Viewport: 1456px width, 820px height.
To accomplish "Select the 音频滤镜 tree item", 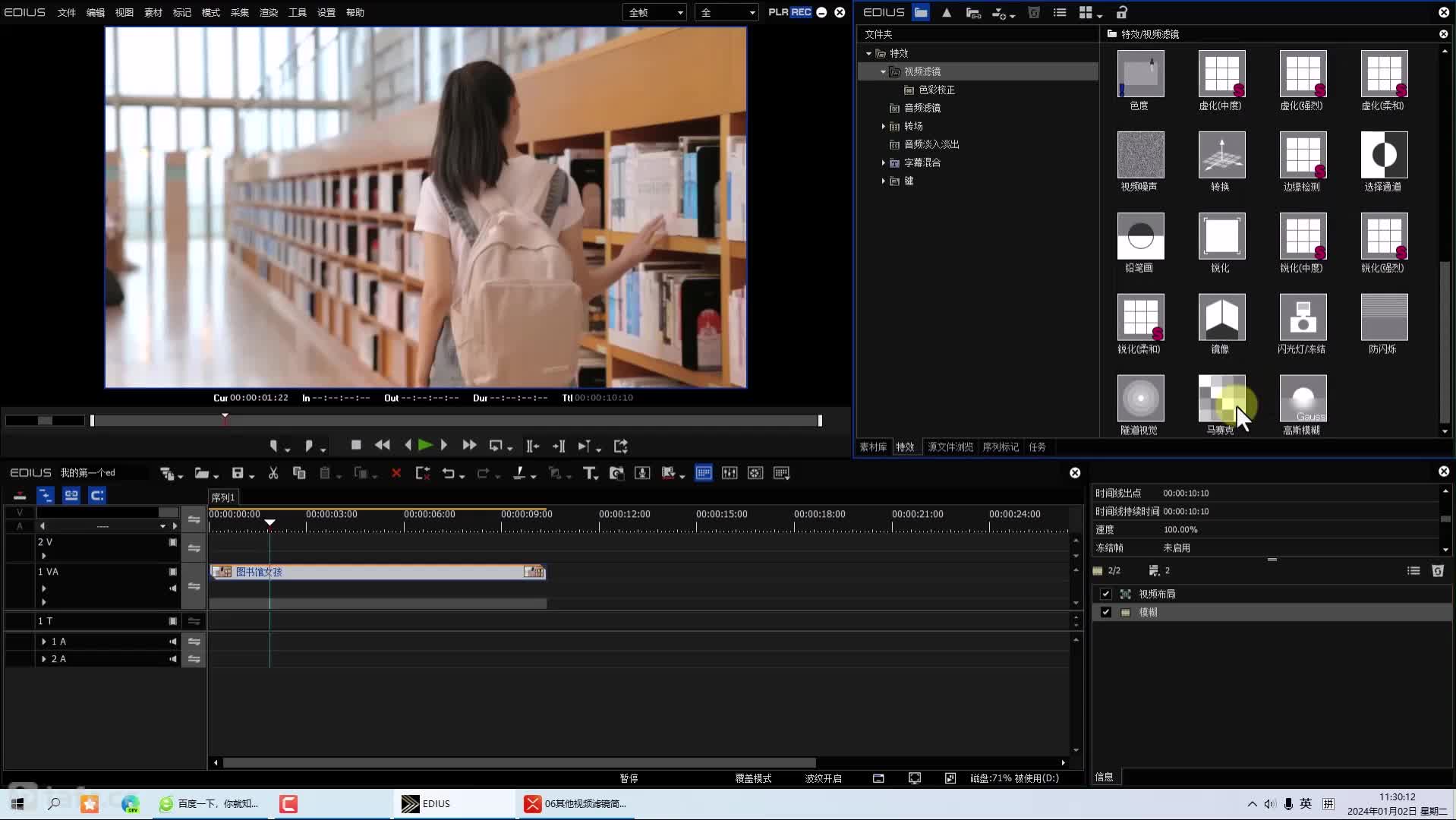I will [x=922, y=108].
